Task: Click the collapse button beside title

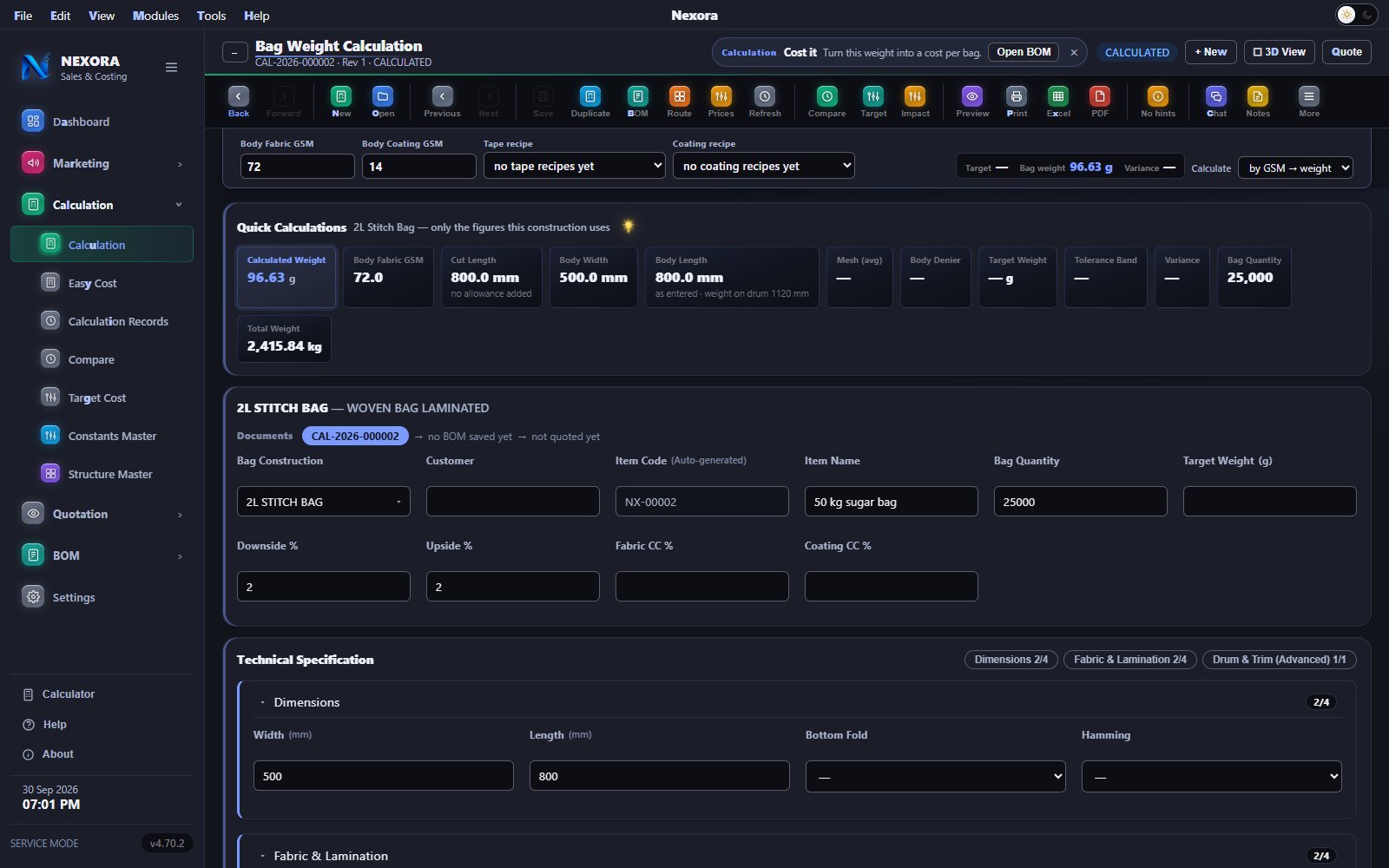Action: pyautogui.click(x=234, y=53)
